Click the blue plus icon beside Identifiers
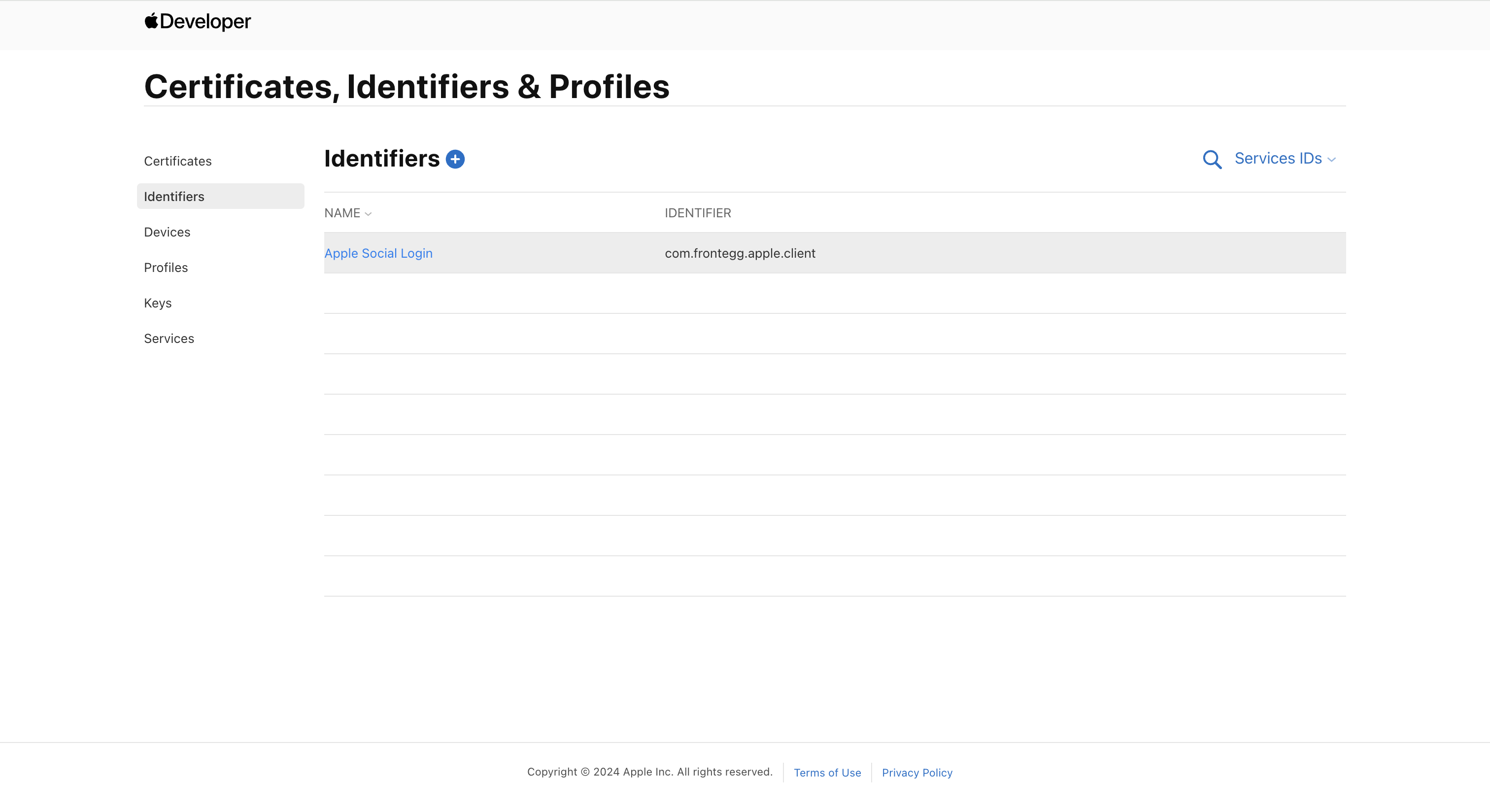Viewport: 1490px width, 812px height. (x=455, y=159)
